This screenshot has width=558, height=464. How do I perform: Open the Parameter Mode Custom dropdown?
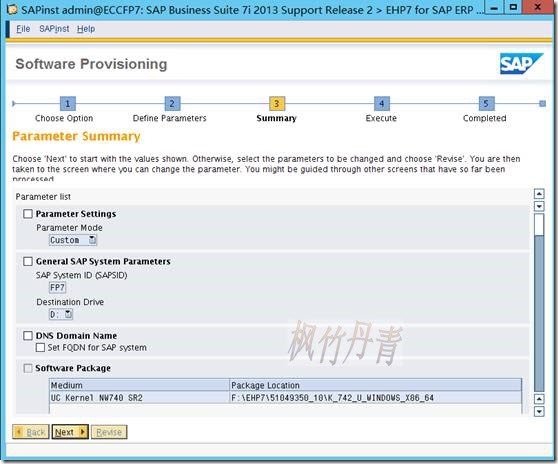(x=73, y=240)
